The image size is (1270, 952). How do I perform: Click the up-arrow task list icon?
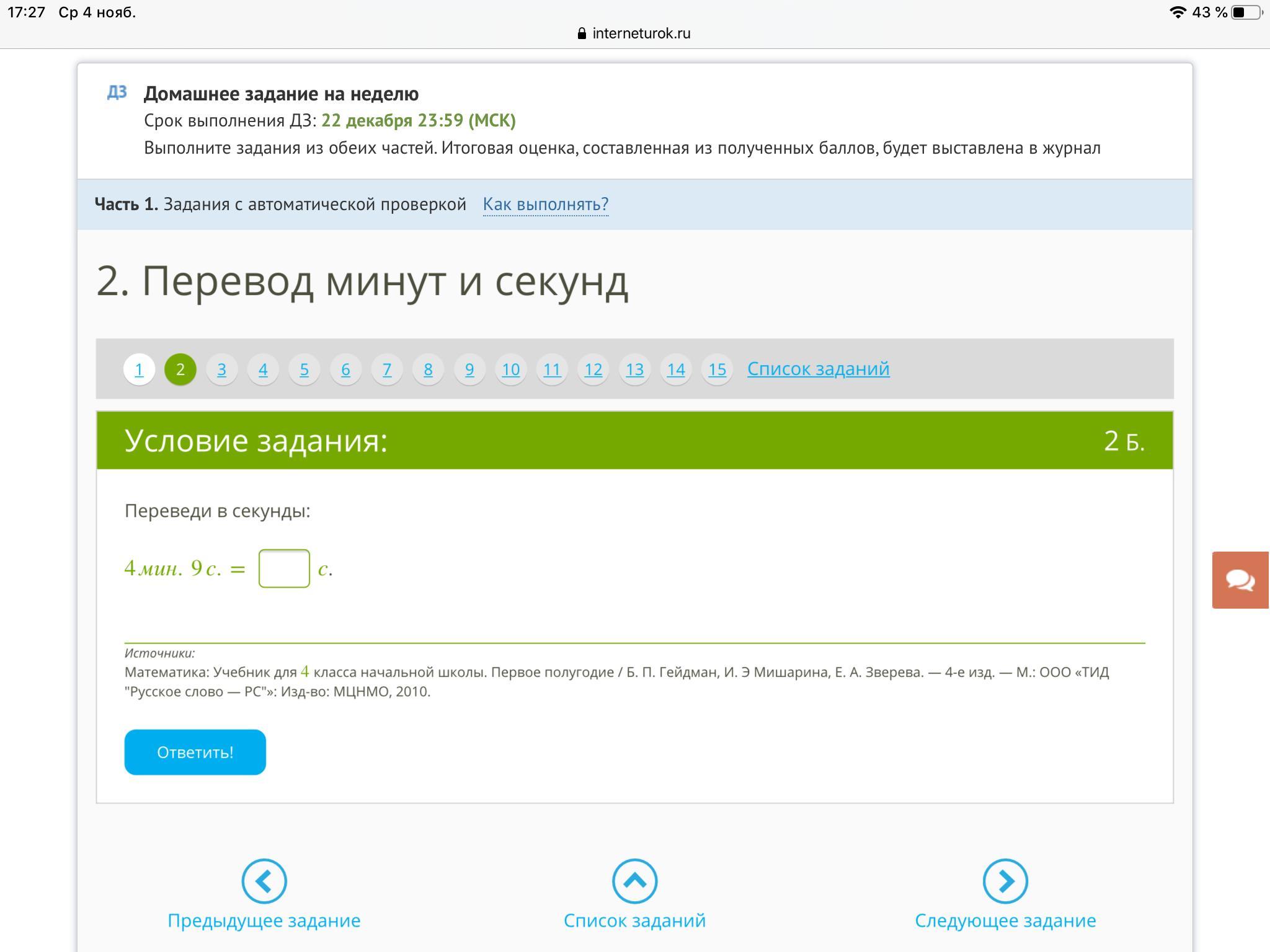(x=634, y=881)
